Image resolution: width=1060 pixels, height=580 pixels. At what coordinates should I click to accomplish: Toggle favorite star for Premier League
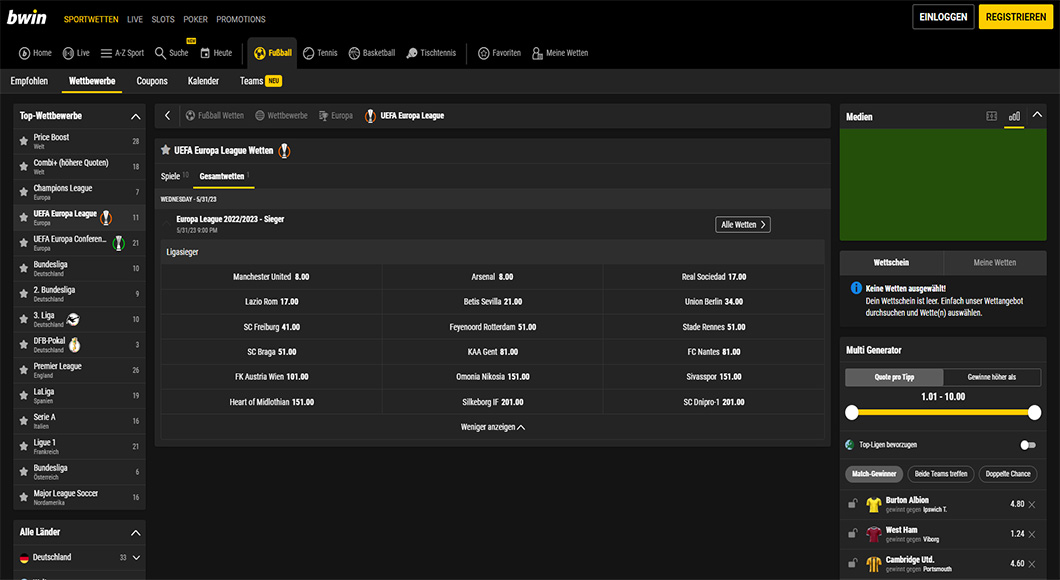24,370
